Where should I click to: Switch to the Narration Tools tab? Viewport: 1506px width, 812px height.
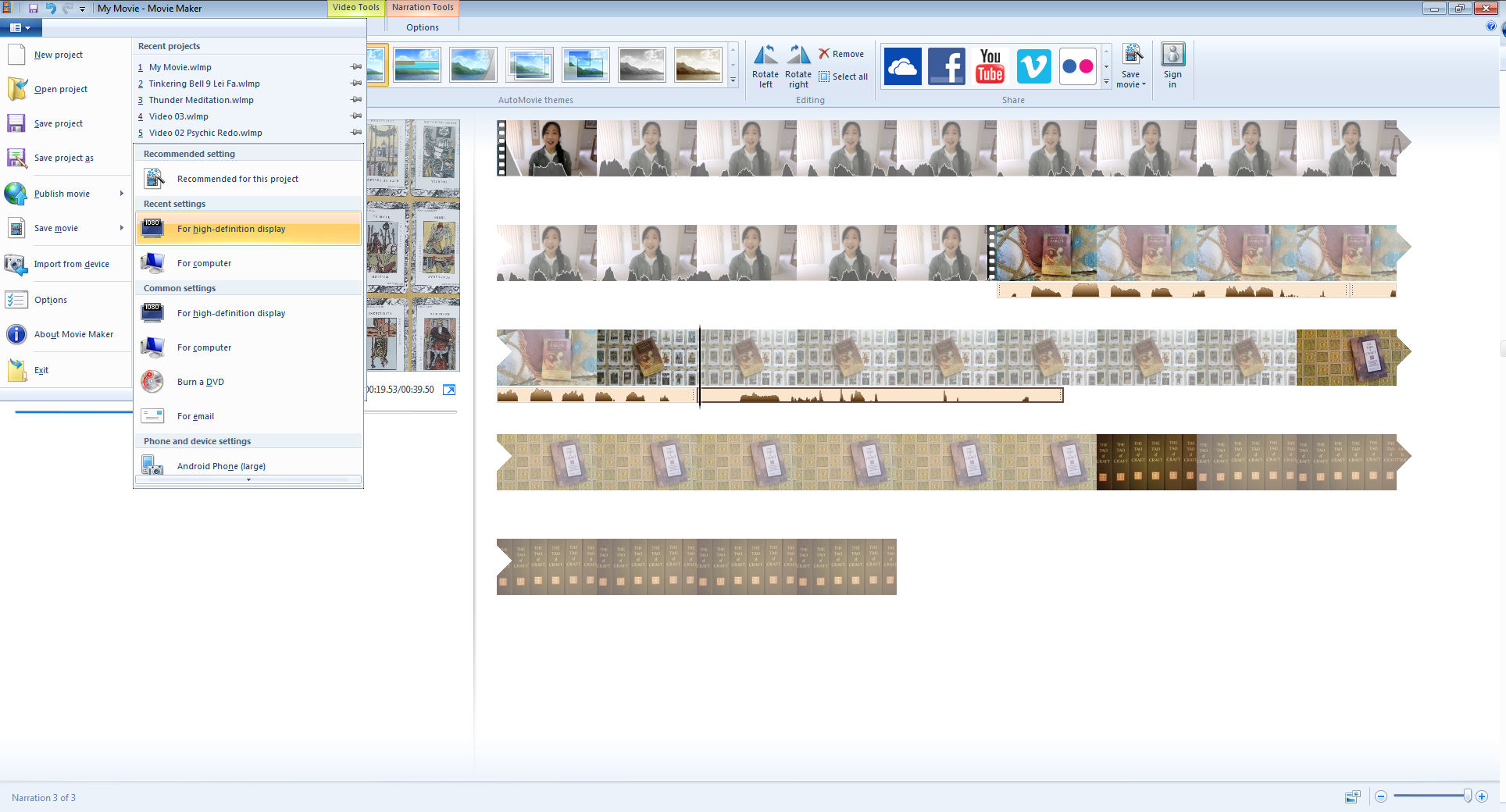[422, 8]
